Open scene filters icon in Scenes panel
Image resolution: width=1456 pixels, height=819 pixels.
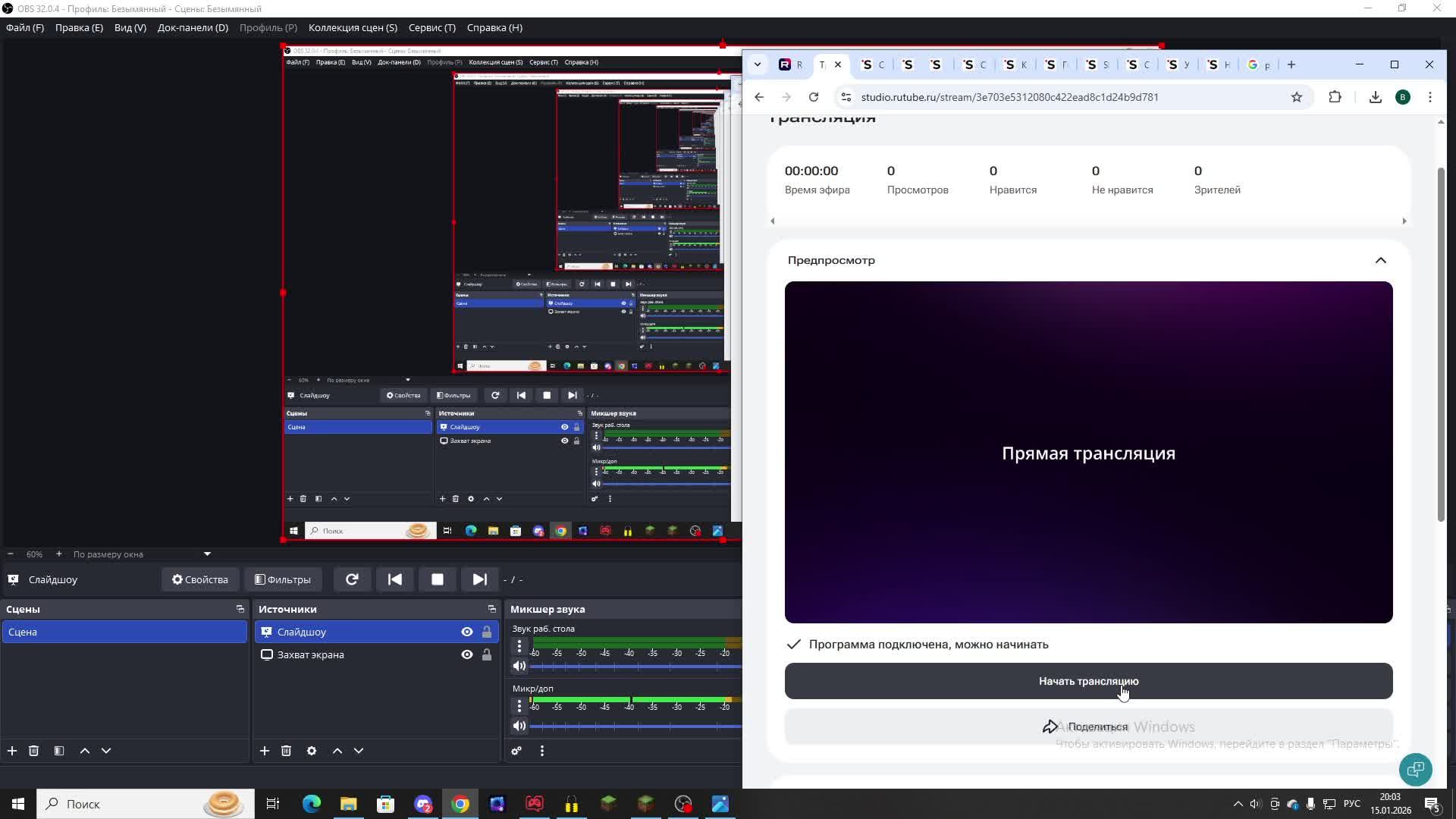click(x=59, y=751)
